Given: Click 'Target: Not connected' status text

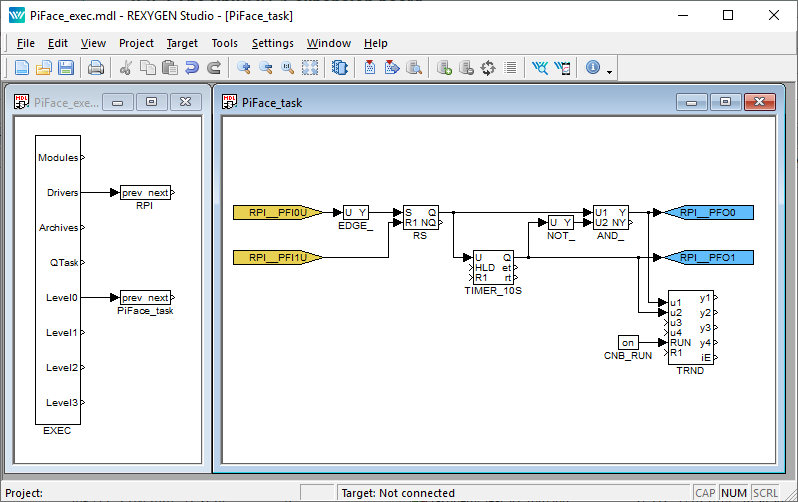Looking at the screenshot, I should 398,493.
